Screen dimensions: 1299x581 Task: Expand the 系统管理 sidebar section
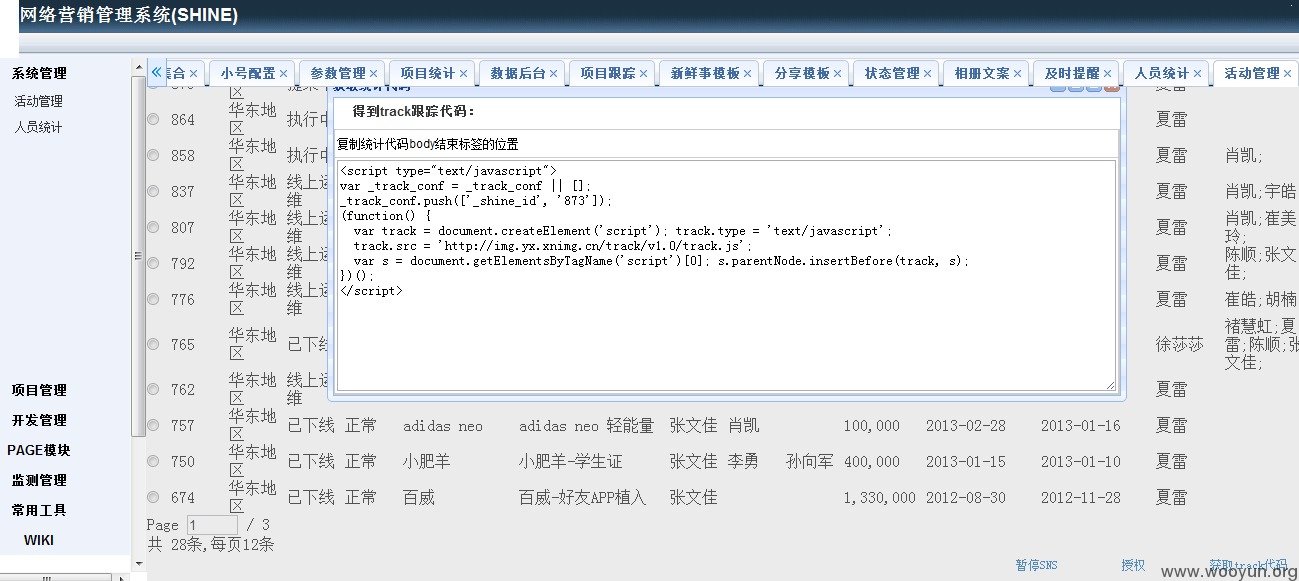coord(39,73)
